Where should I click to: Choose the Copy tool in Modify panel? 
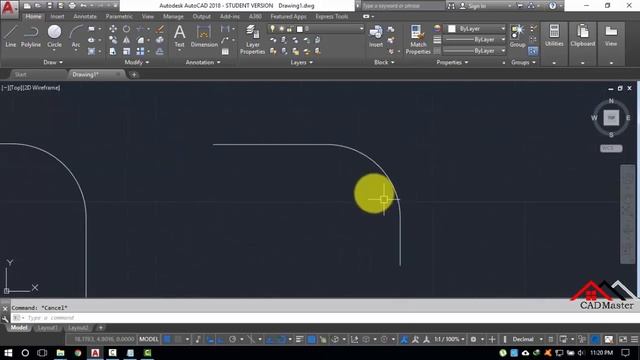pyautogui.click(x=113, y=40)
